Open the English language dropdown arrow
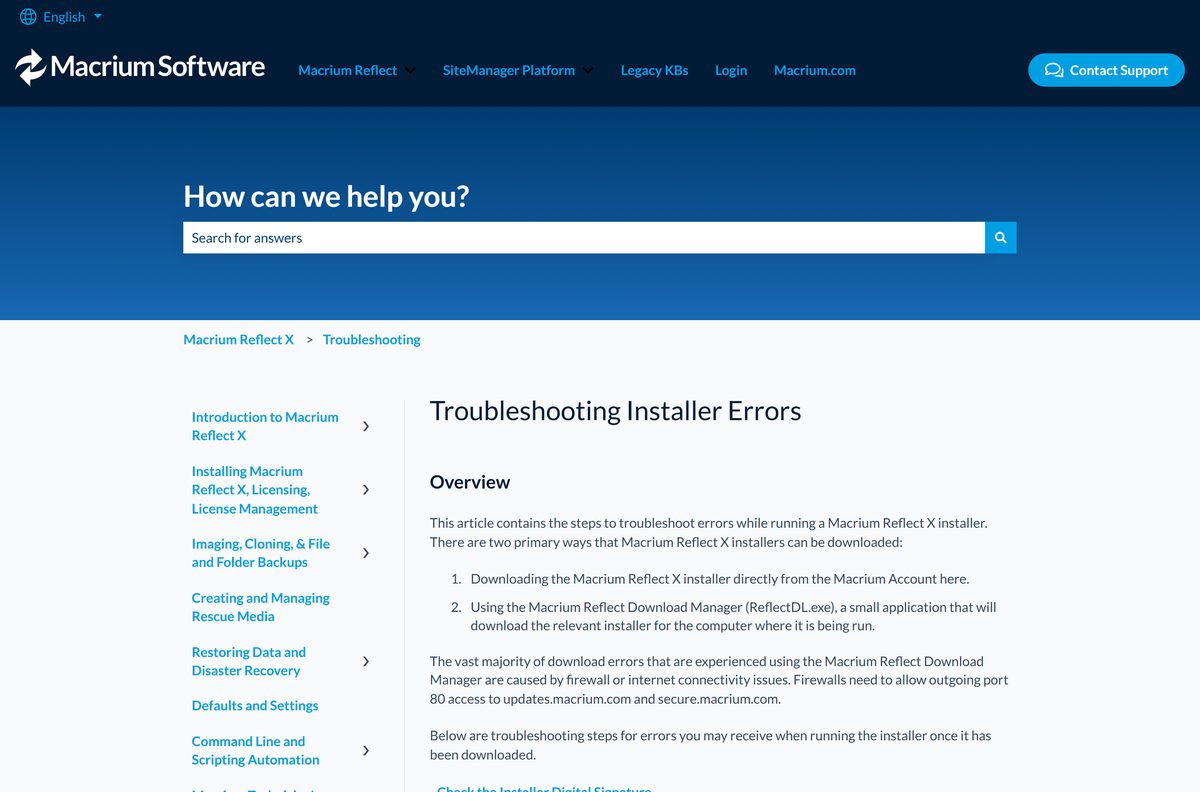 pos(97,17)
